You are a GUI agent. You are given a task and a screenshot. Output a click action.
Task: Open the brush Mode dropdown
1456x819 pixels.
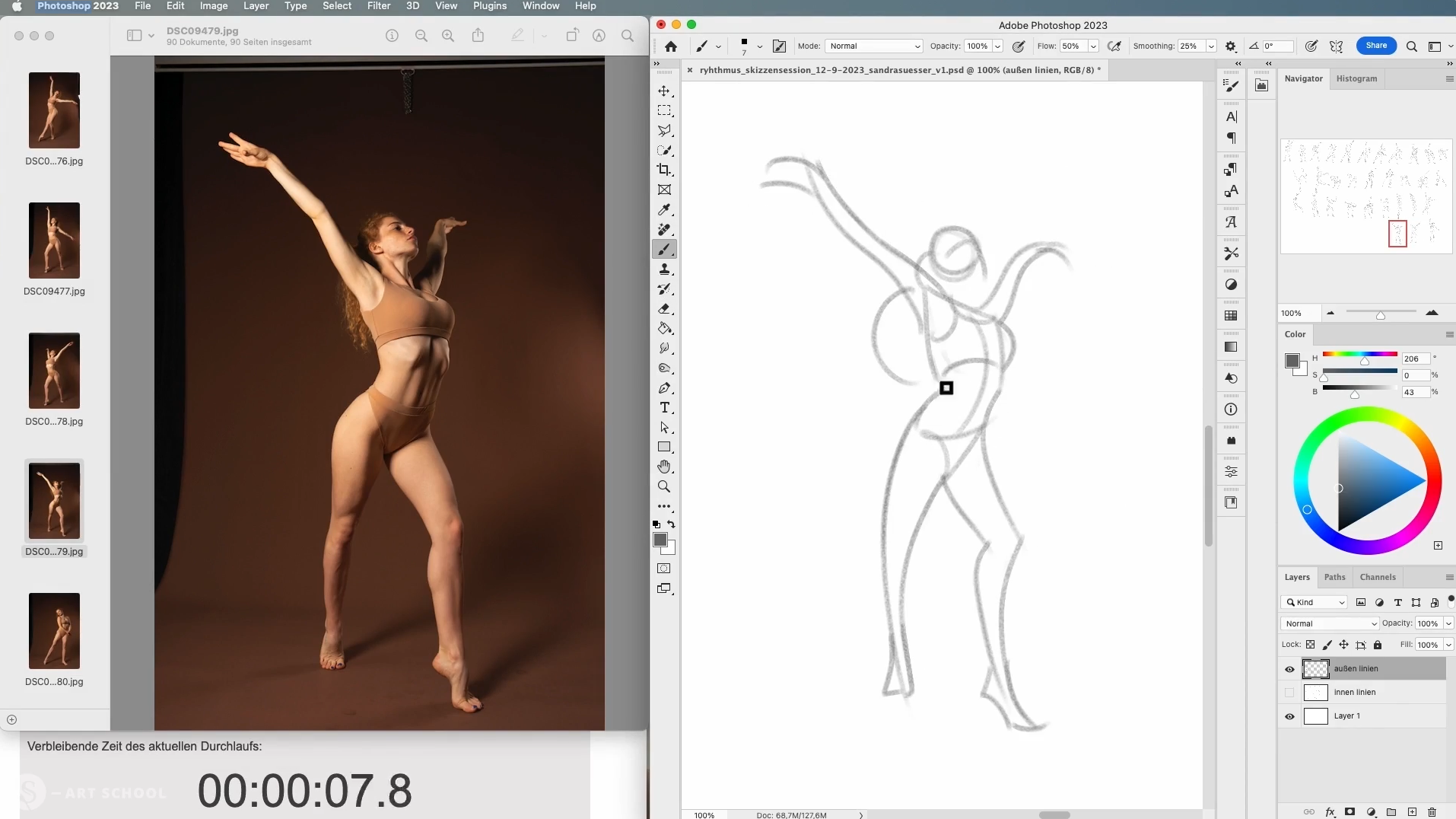click(874, 46)
